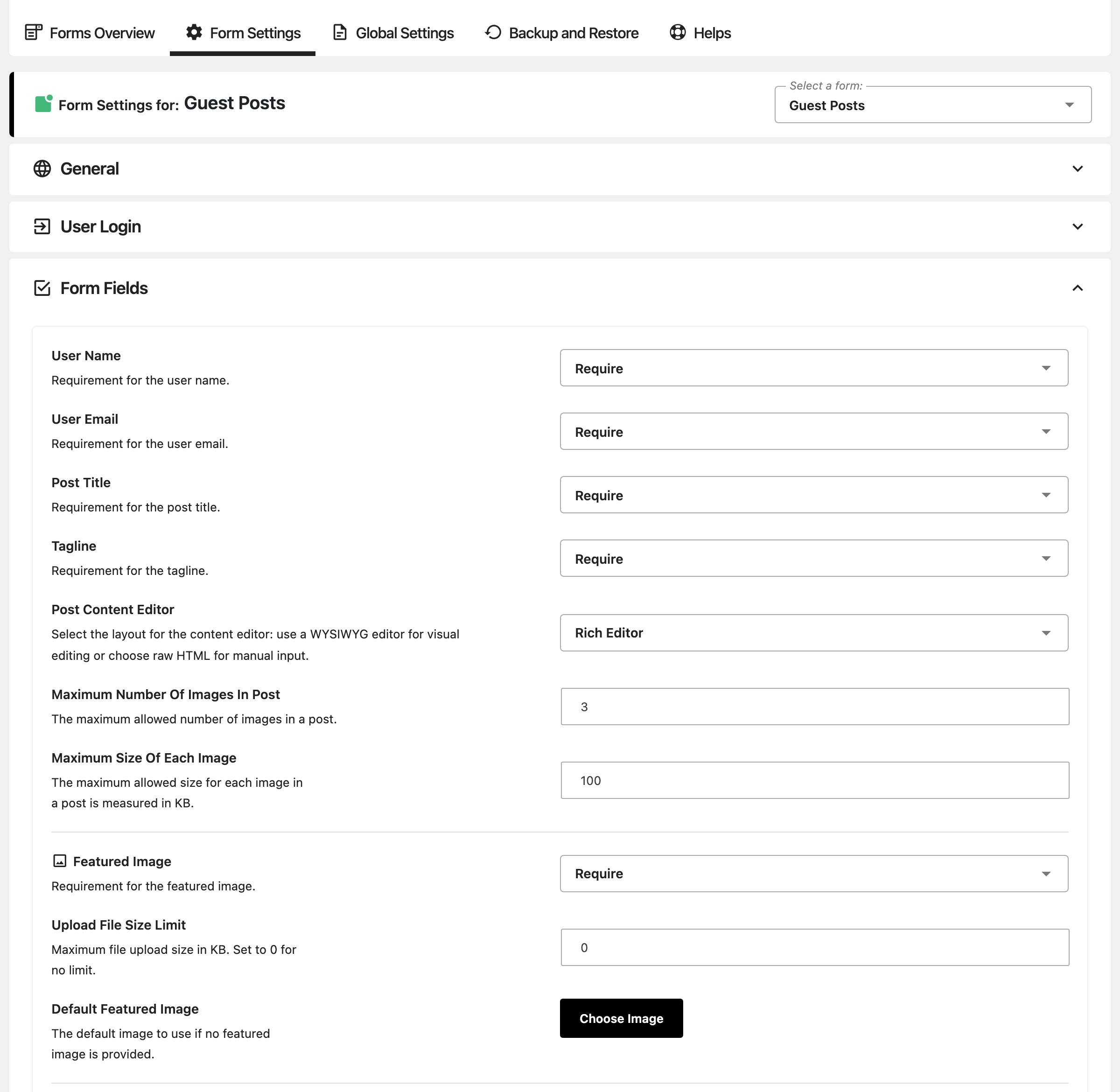
Task: Focus the Maximum Size Of Each Image field
Action: pyautogui.click(x=814, y=780)
